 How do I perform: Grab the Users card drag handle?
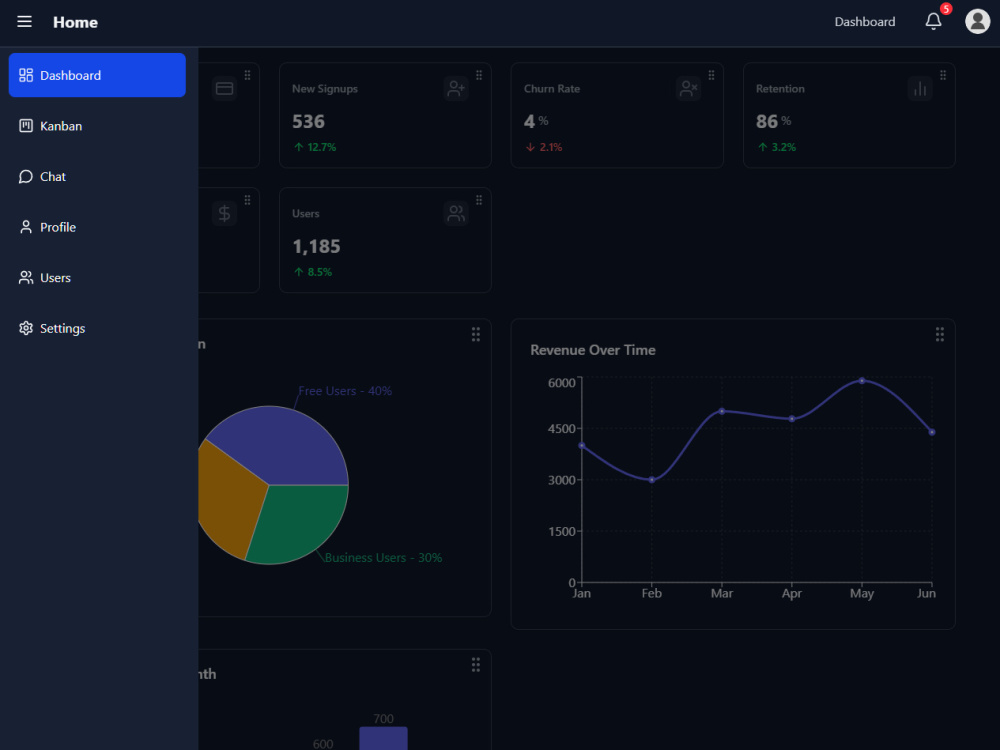click(479, 200)
